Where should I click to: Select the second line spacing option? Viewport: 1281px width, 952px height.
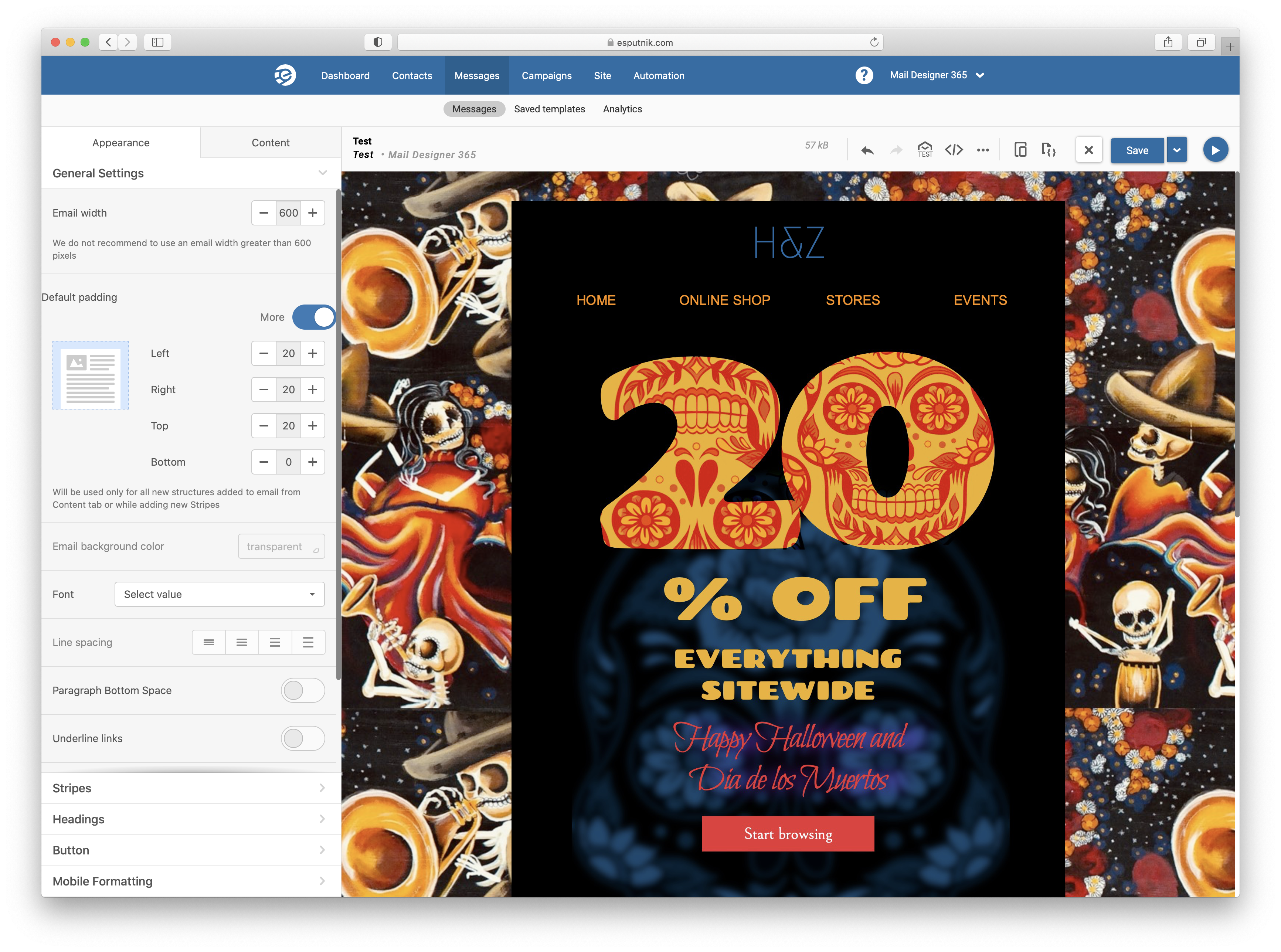point(242,643)
